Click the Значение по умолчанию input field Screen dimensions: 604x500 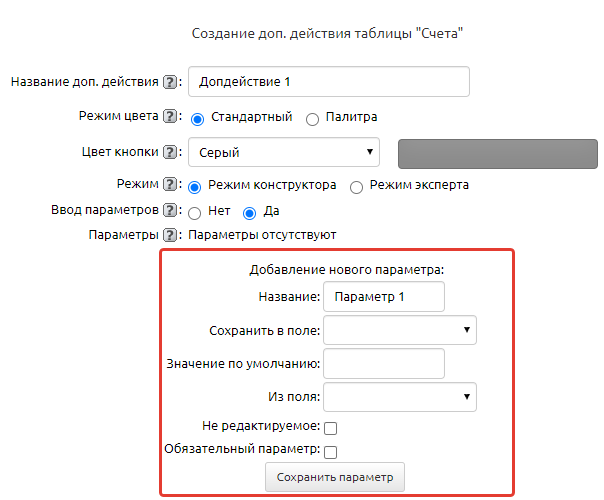pos(384,364)
